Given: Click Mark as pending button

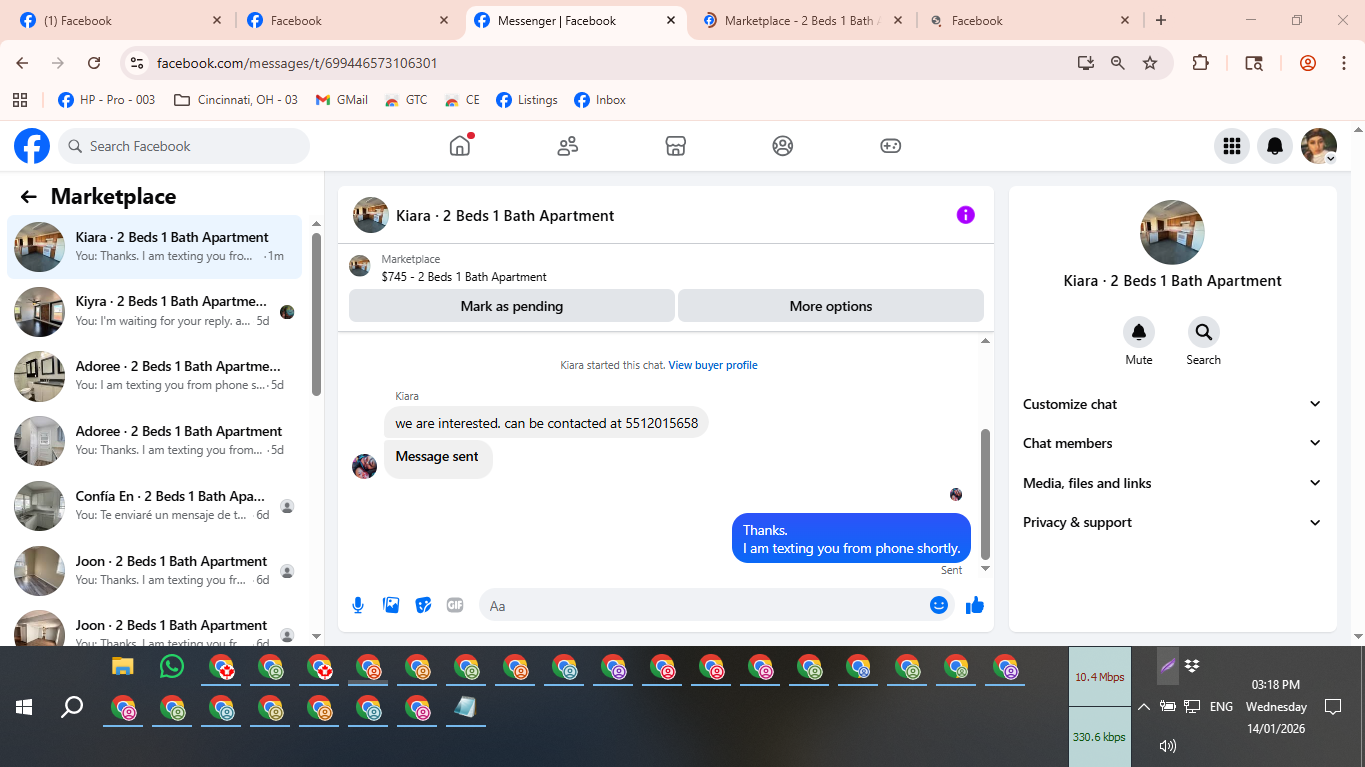Looking at the screenshot, I should pyautogui.click(x=512, y=306).
